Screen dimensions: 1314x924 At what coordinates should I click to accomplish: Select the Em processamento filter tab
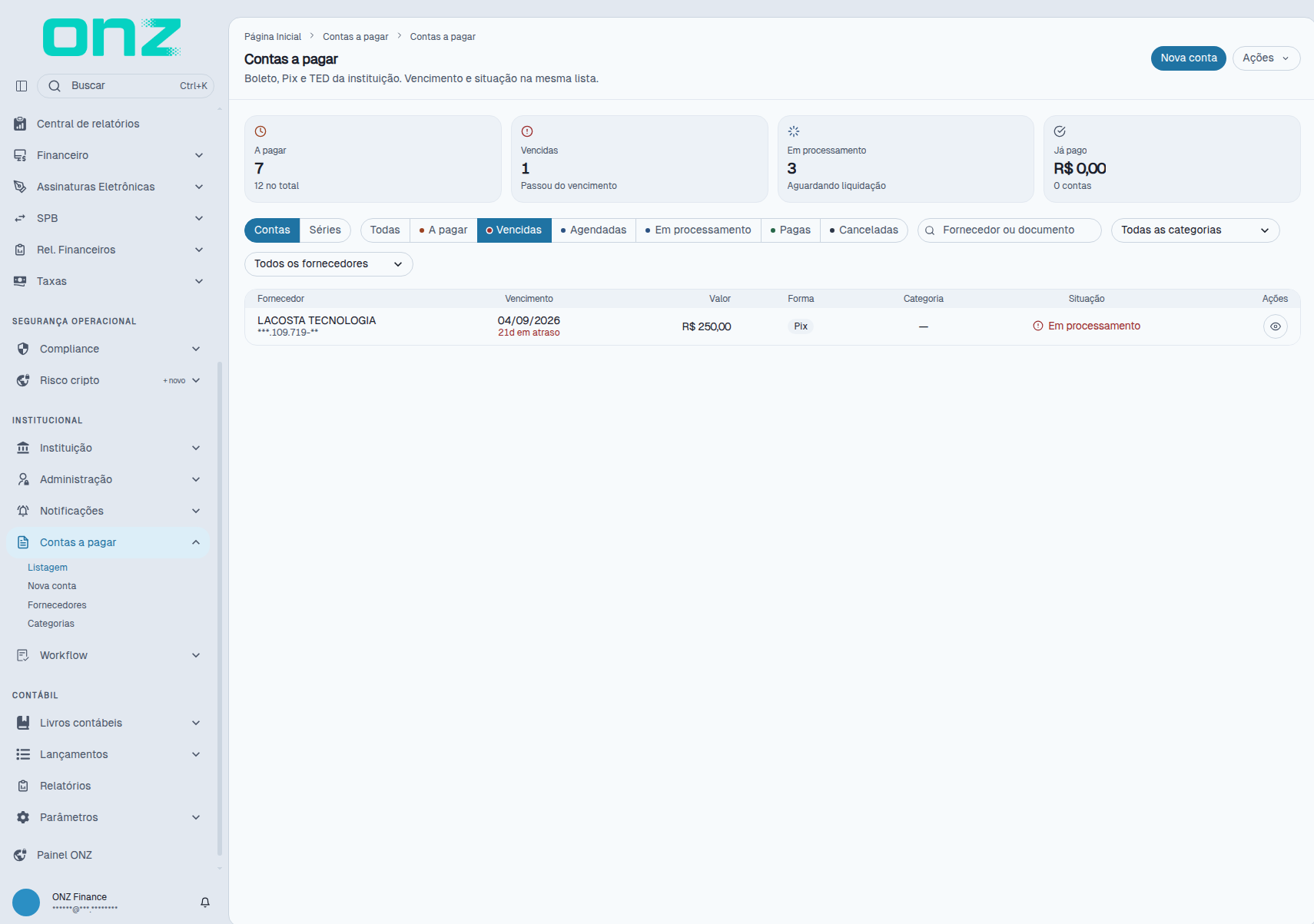(698, 230)
